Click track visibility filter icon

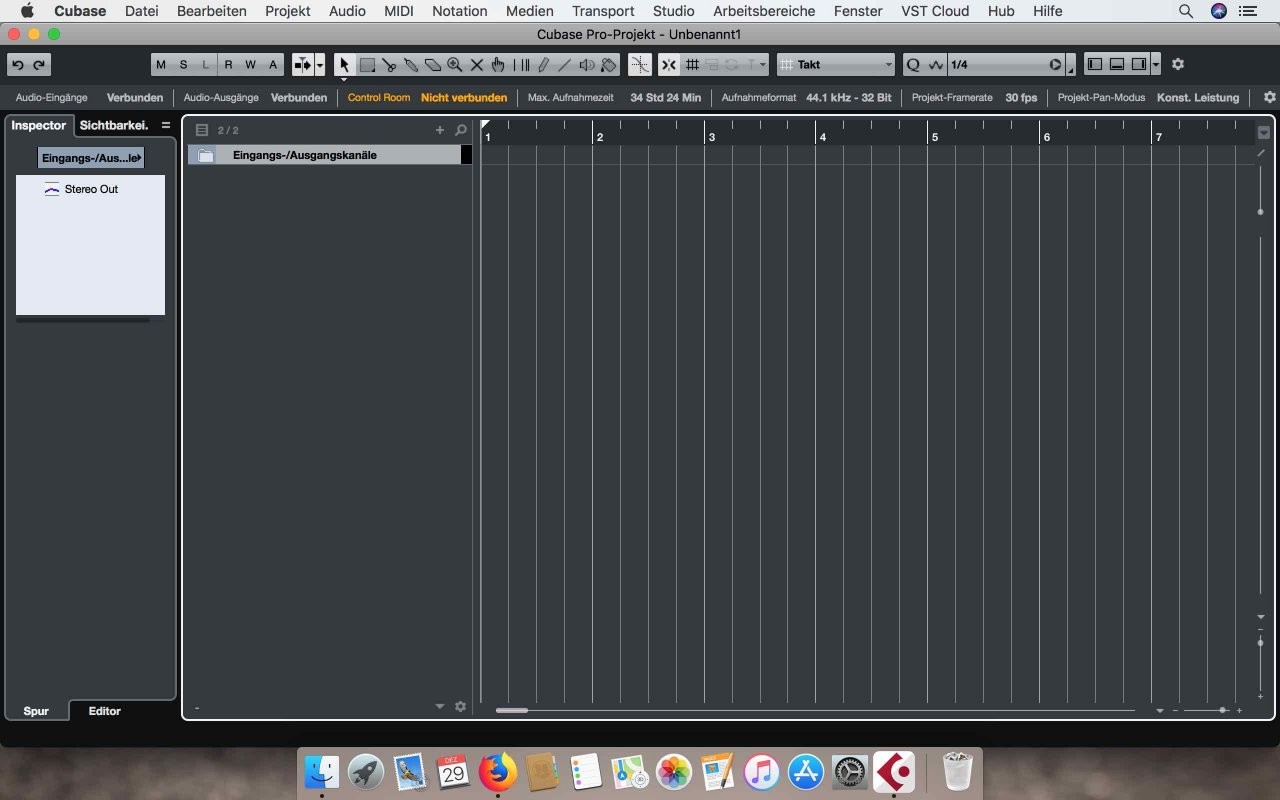coord(202,130)
